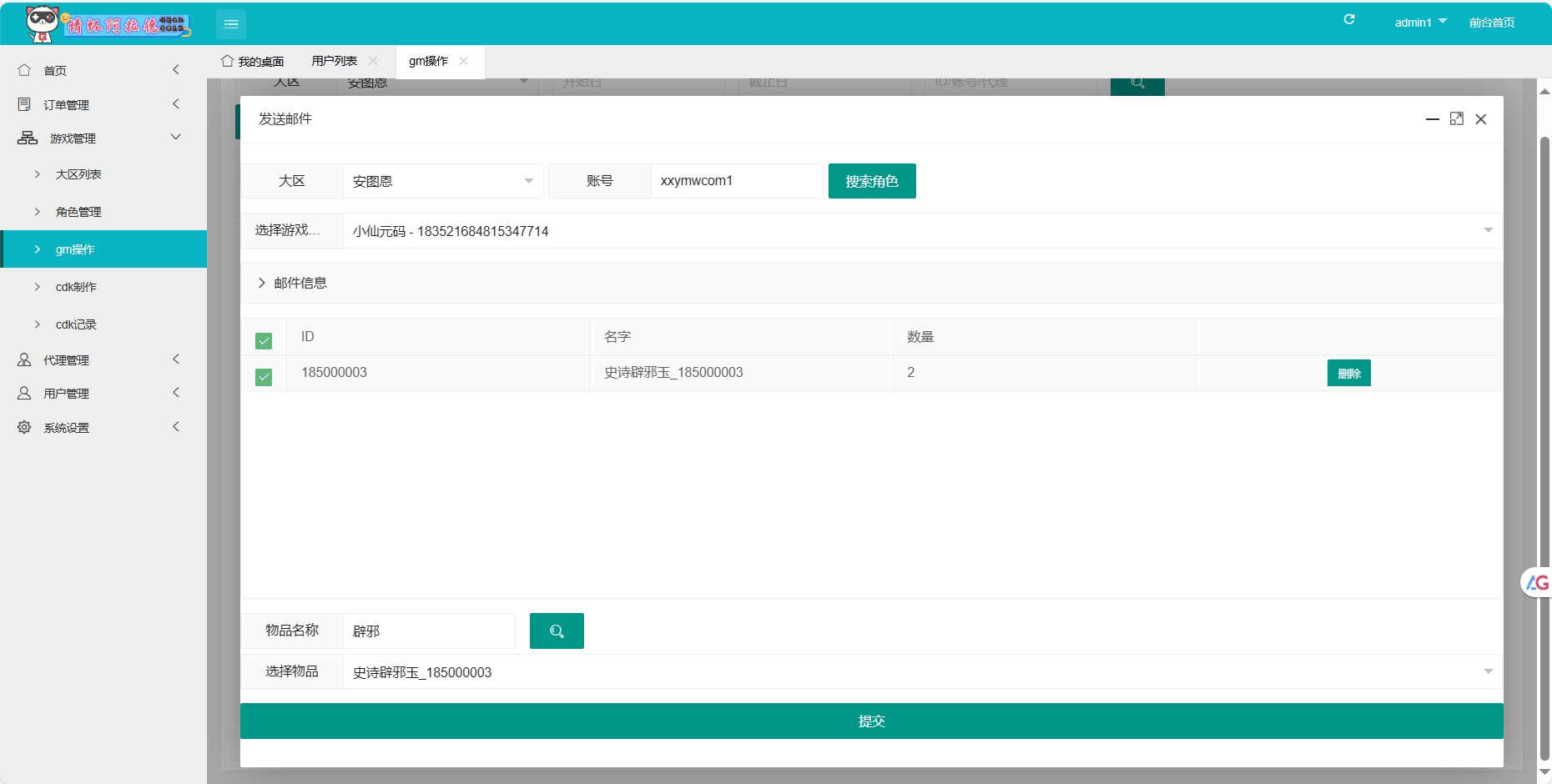1552x784 pixels.
Task: Open the 大区 dropdown showing 安图恩
Action: click(443, 181)
